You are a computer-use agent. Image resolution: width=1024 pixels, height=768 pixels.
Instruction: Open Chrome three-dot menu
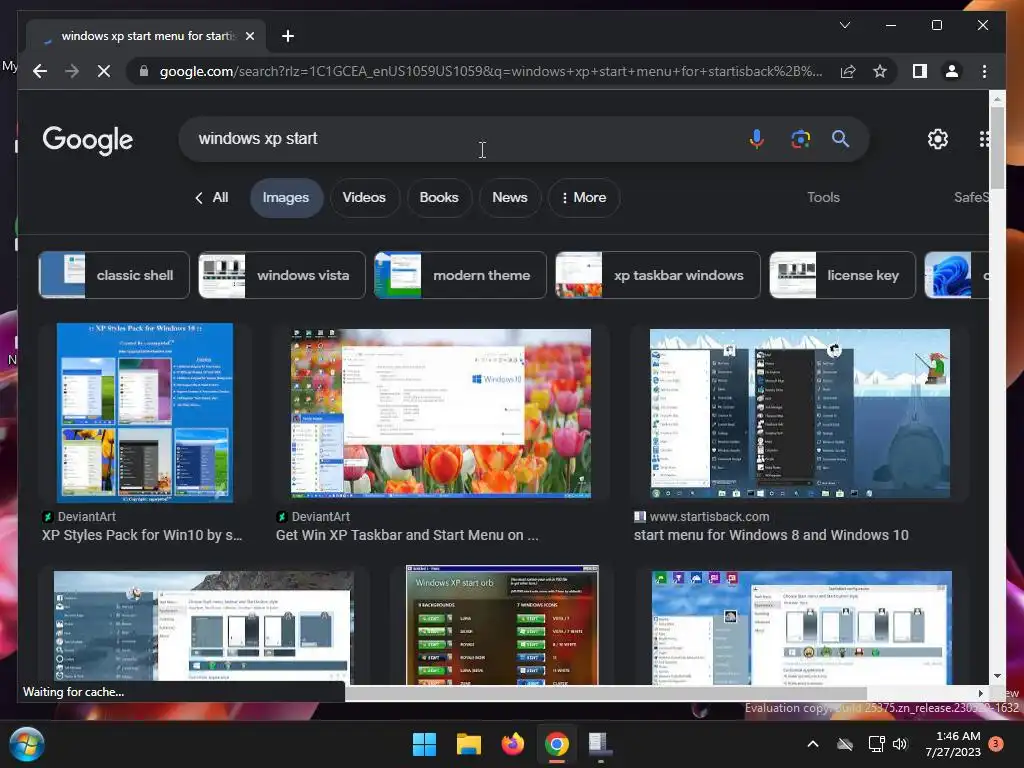984,71
